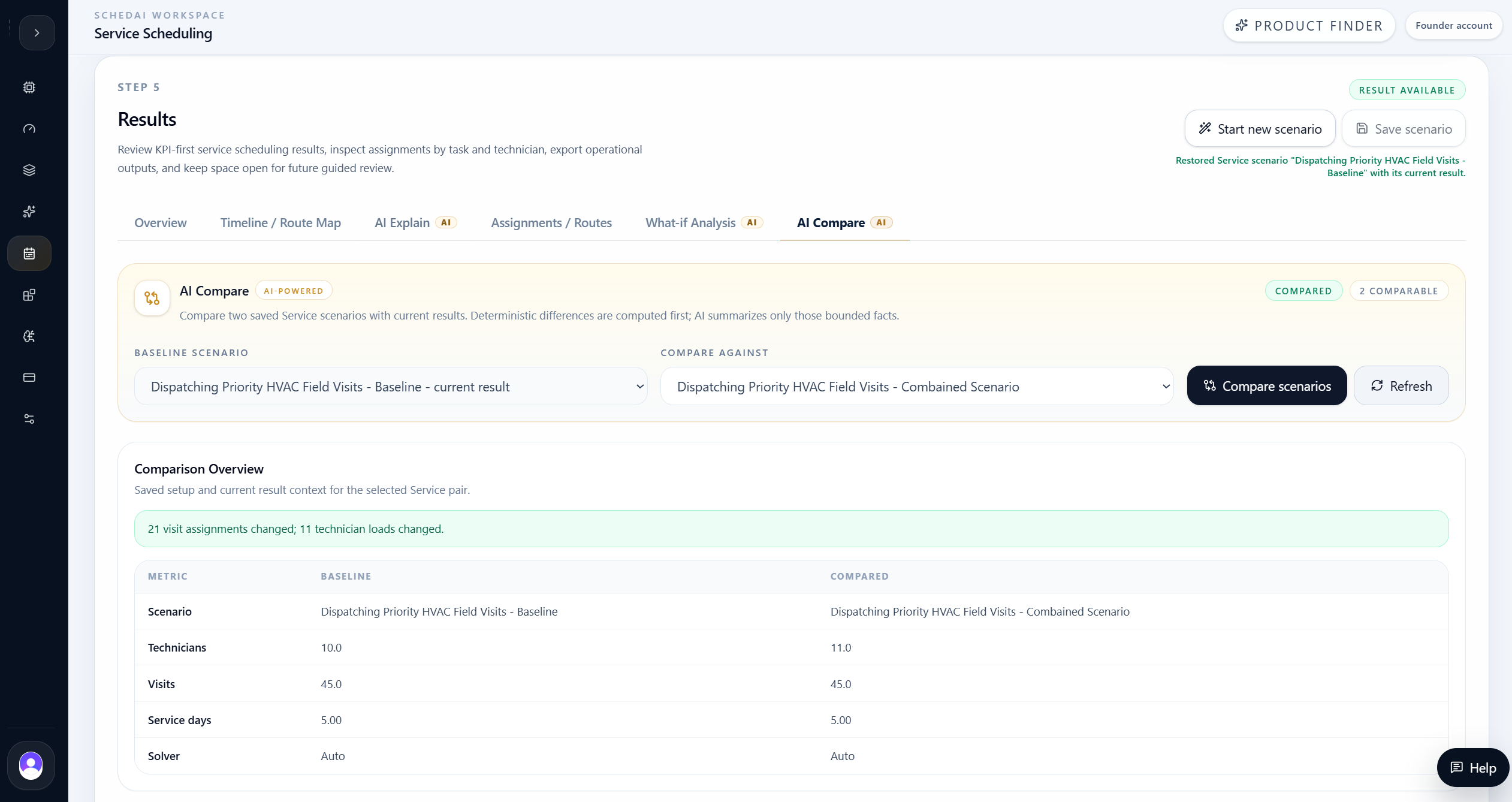
Task: Click the Service Scheduling page title
Action: point(153,34)
